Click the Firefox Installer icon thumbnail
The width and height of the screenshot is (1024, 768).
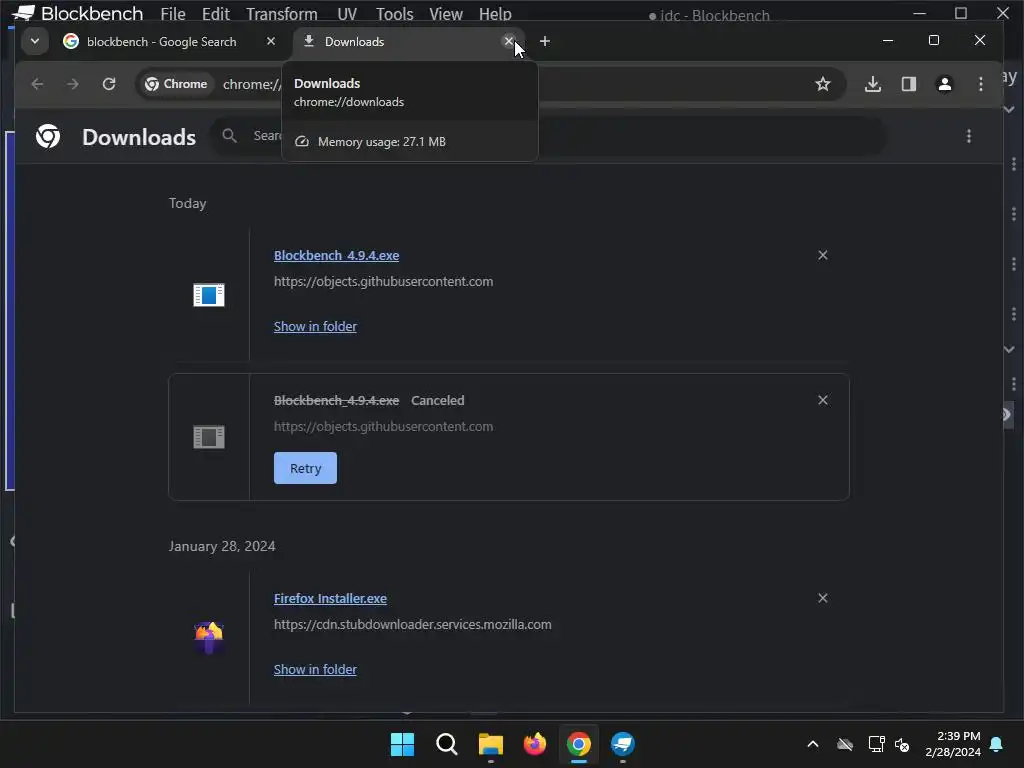click(x=209, y=637)
